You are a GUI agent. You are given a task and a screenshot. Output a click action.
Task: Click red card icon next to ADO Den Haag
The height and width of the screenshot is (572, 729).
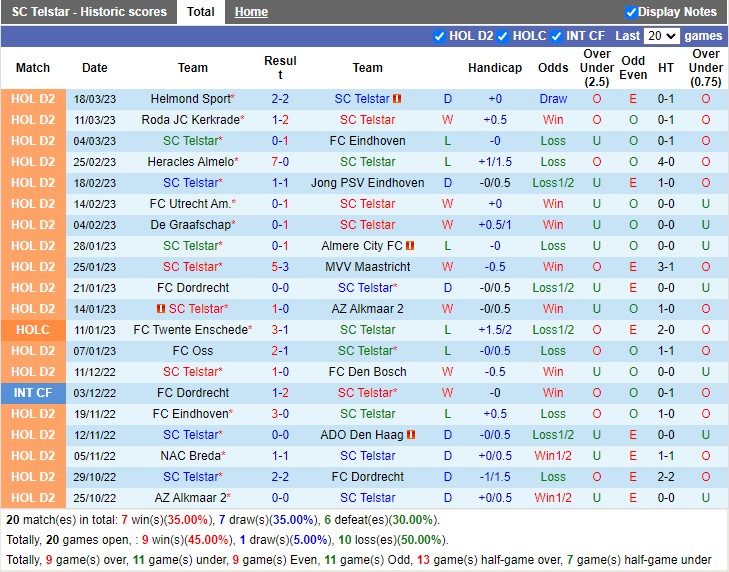coord(411,435)
